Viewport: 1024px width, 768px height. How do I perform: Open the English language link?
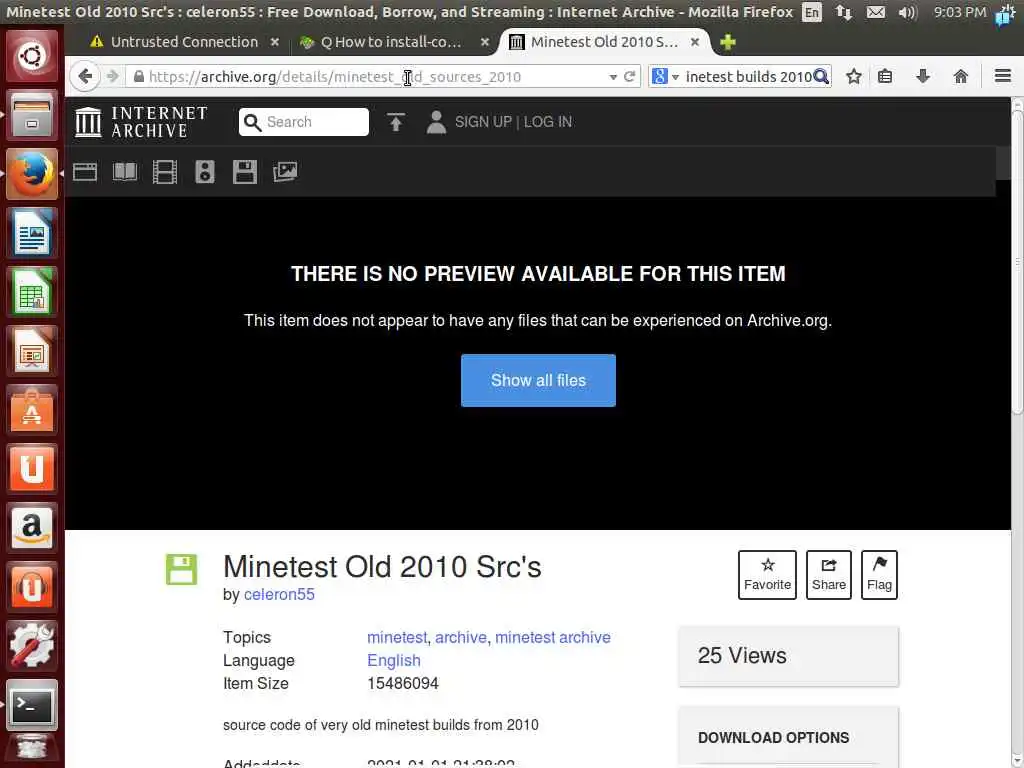[394, 660]
